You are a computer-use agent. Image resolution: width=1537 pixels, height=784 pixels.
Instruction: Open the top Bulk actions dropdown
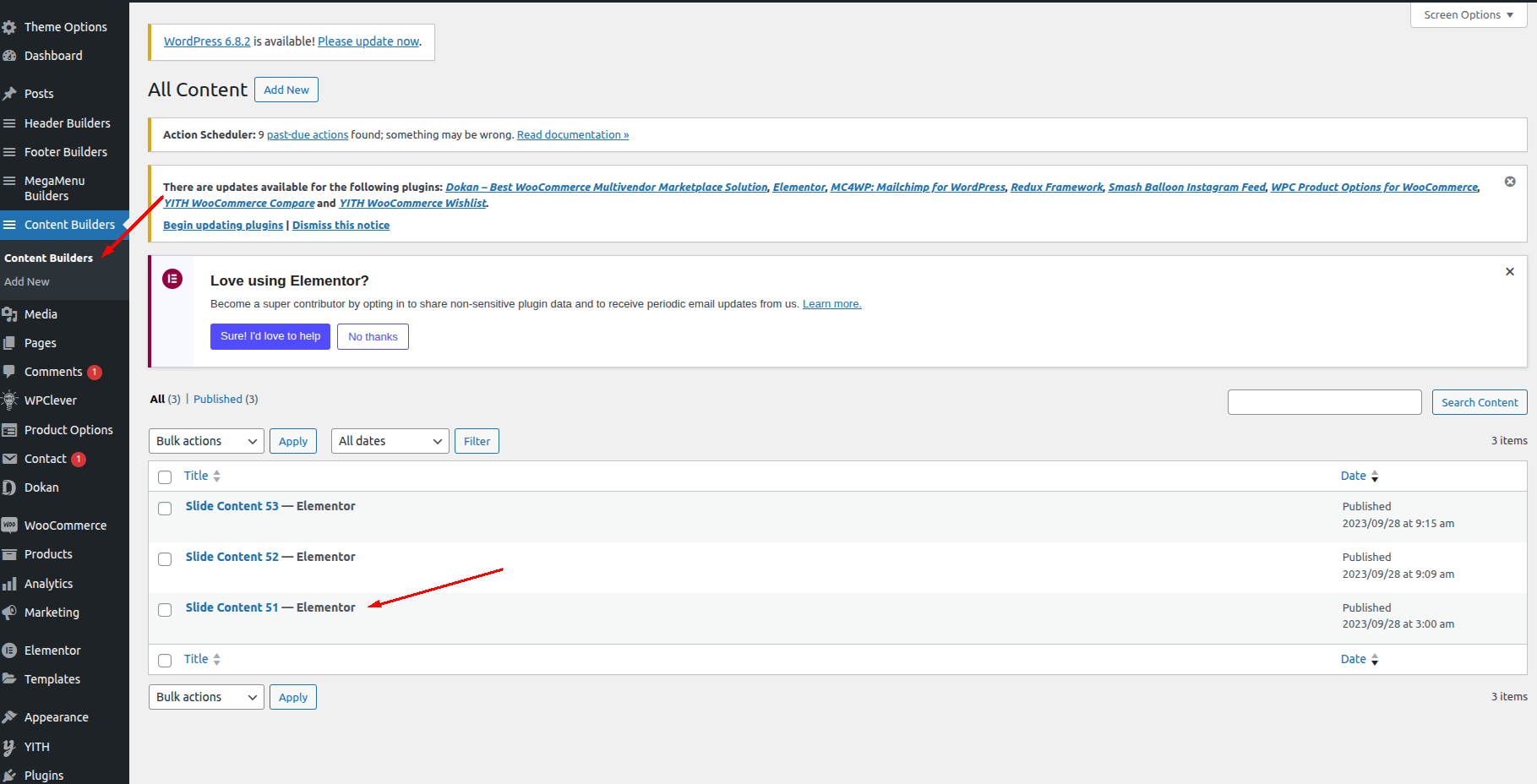click(x=206, y=441)
